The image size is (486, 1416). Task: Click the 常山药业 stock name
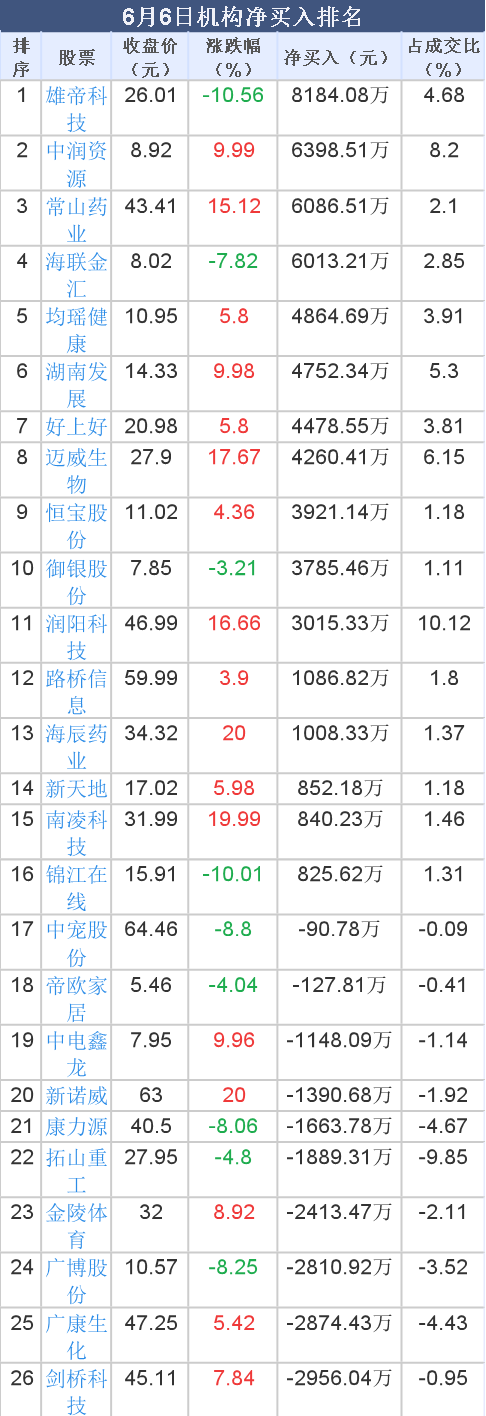77,219
